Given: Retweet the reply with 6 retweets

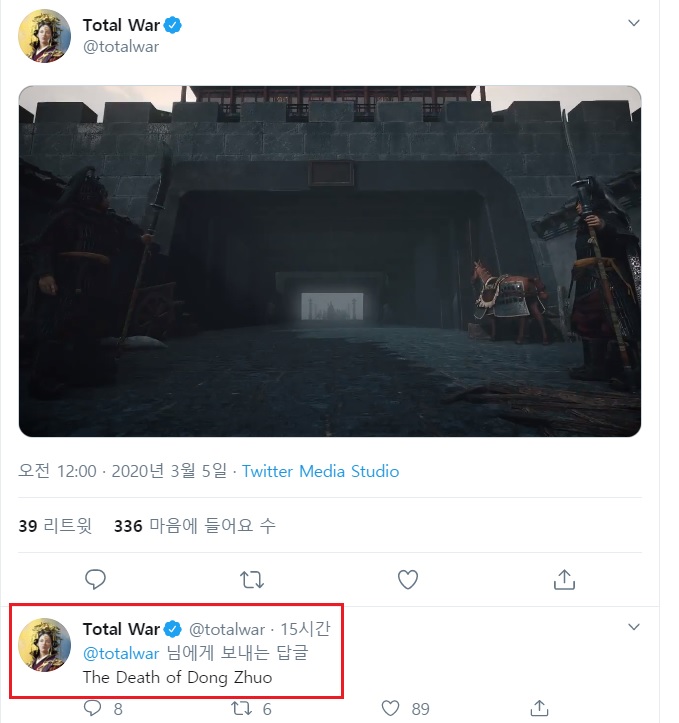Looking at the screenshot, I should pyautogui.click(x=242, y=708).
